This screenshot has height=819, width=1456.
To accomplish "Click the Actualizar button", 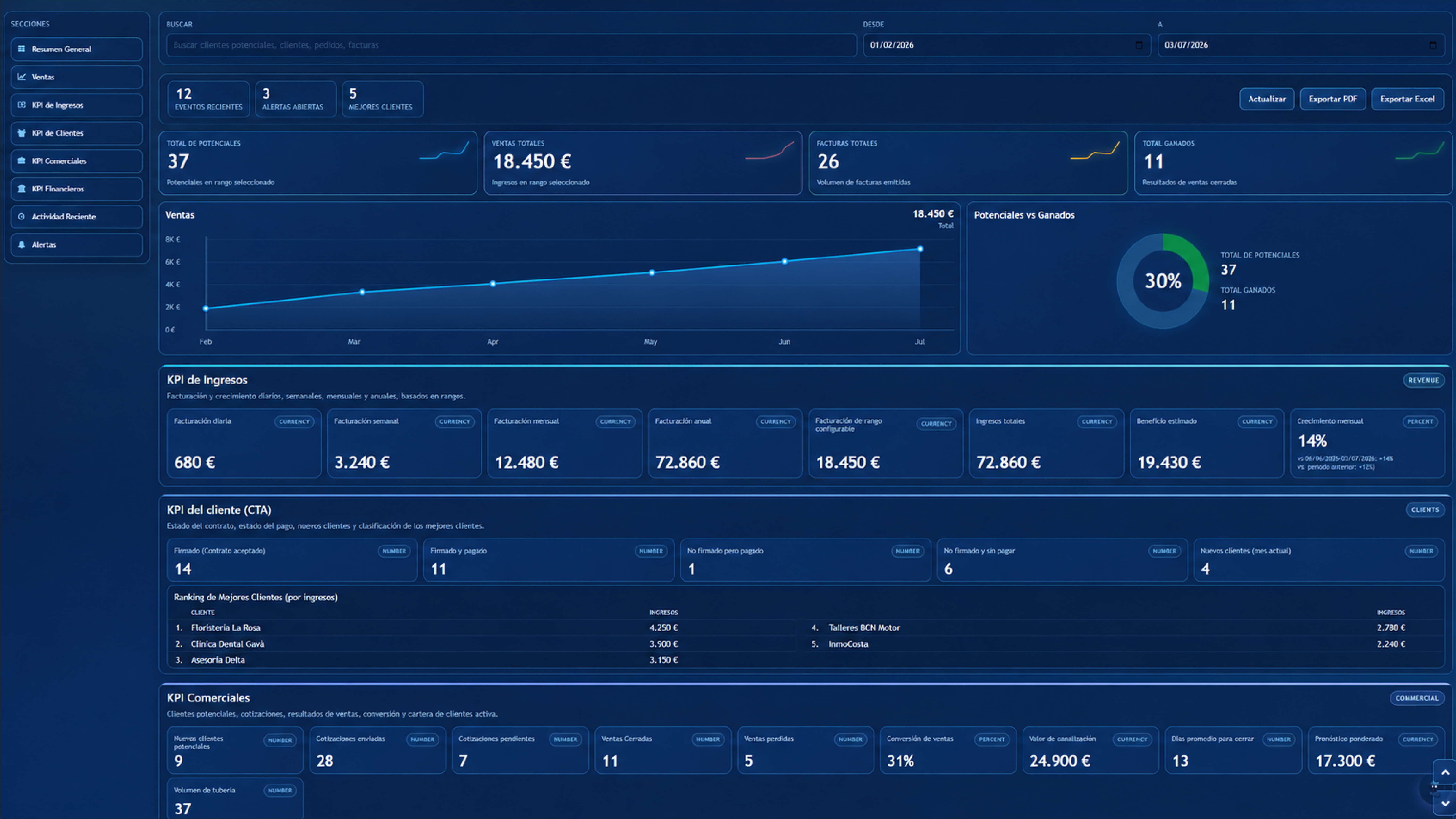I will pyautogui.click(x=1267, y=99).
